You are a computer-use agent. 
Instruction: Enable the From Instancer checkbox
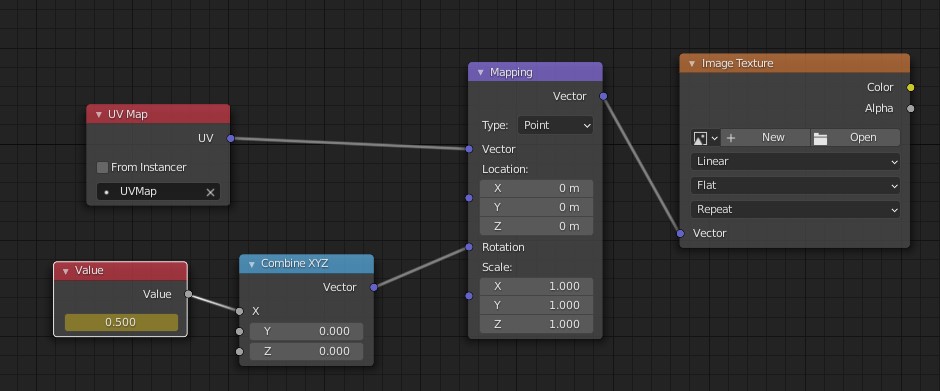pyautogui.click(x=103, y=167)
